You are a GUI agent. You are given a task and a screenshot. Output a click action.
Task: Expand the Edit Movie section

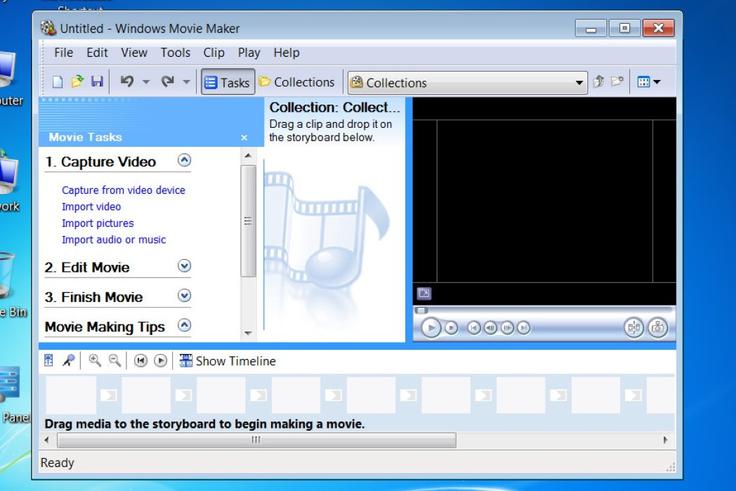point(184,266)
